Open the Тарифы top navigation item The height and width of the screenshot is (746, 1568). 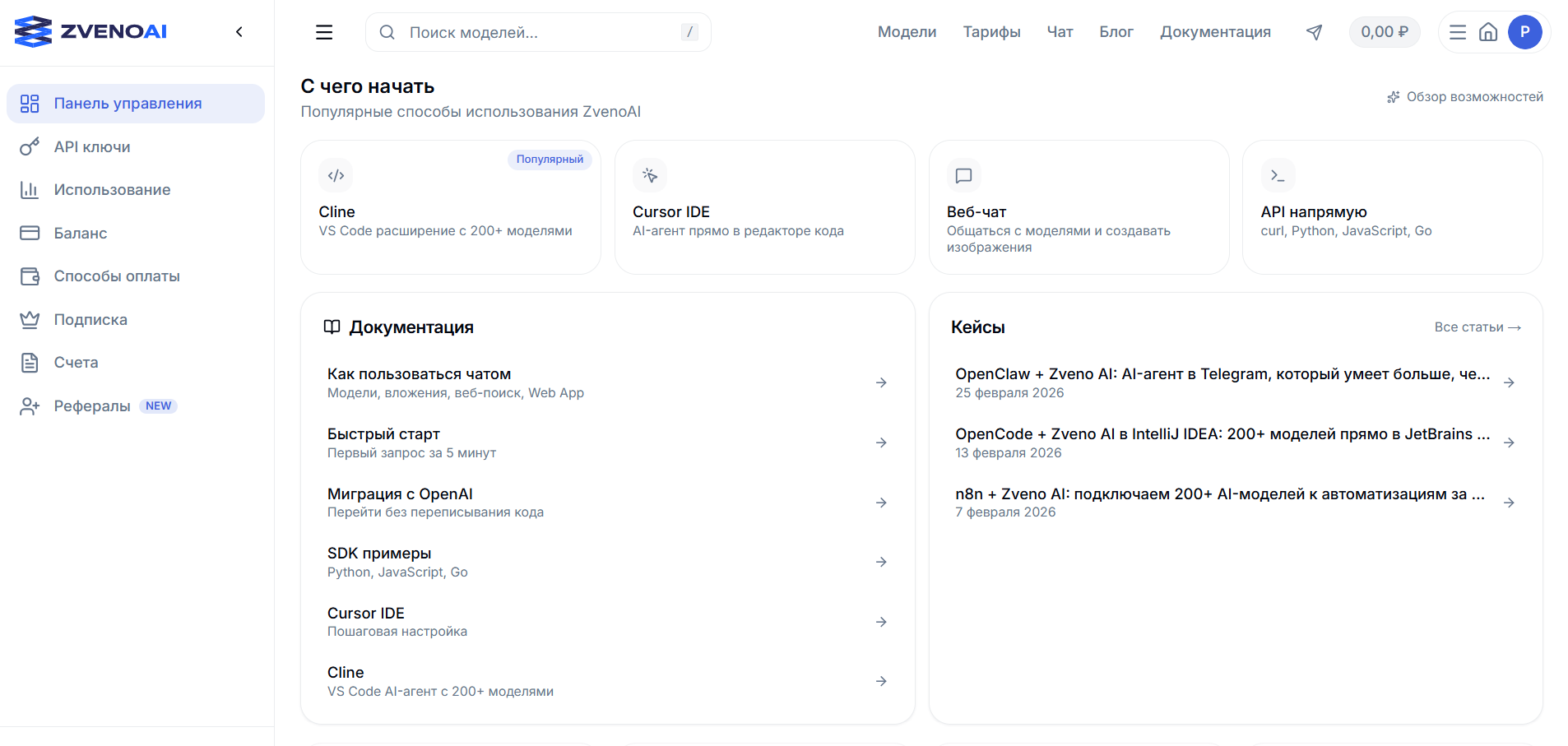[x=991, y=32]
